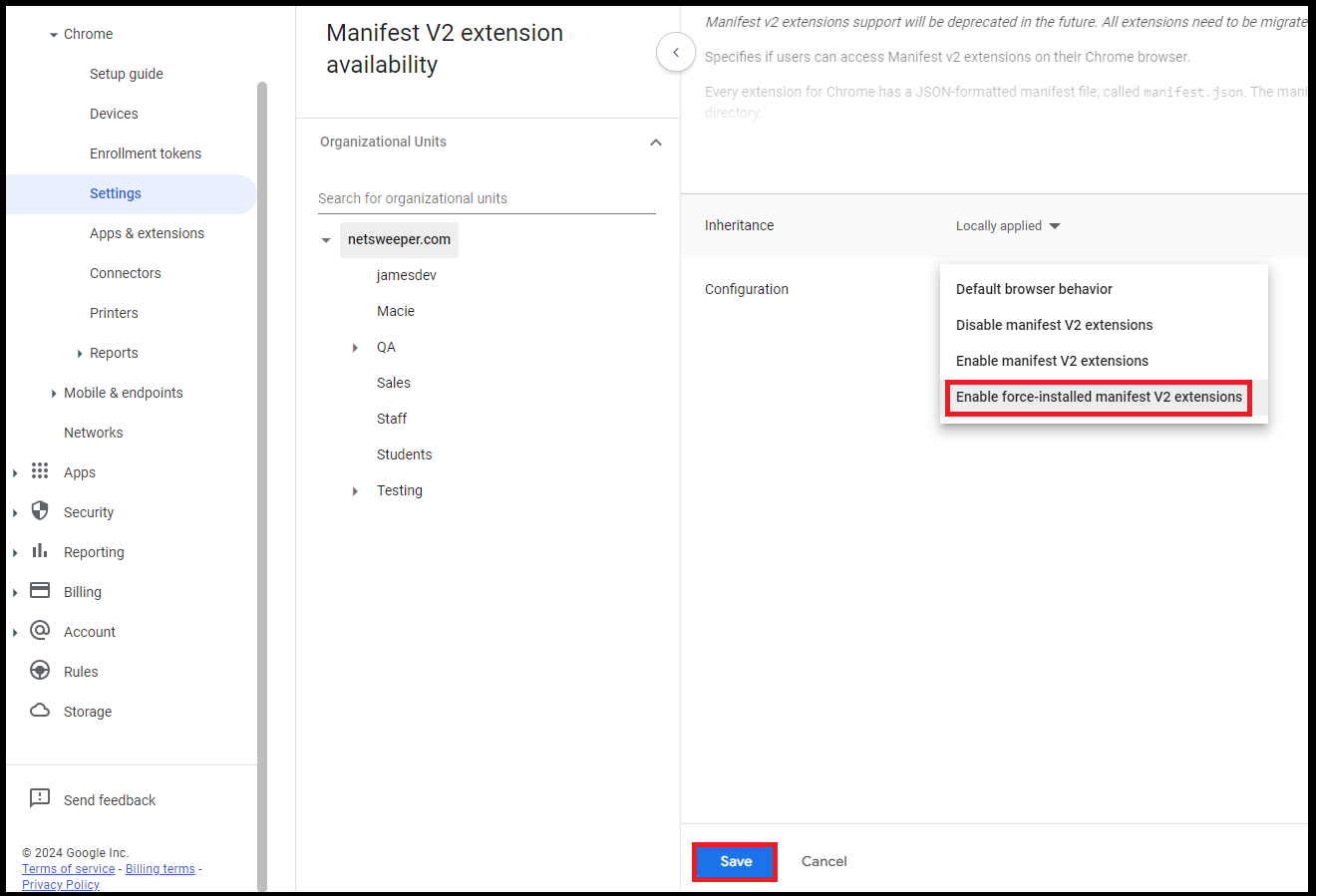Image resolution: width=1317 pixels, height=896 pixels.
Task: Select the Macie organizational unit
Action: pos(396,311)
